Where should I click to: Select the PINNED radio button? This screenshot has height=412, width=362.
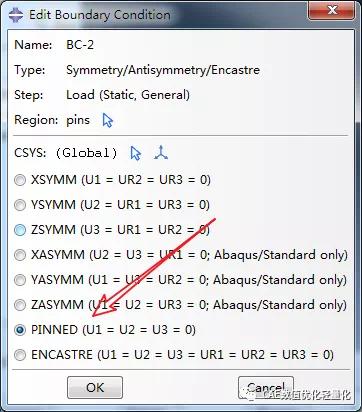pyautogui.click(x=20, y=330)
